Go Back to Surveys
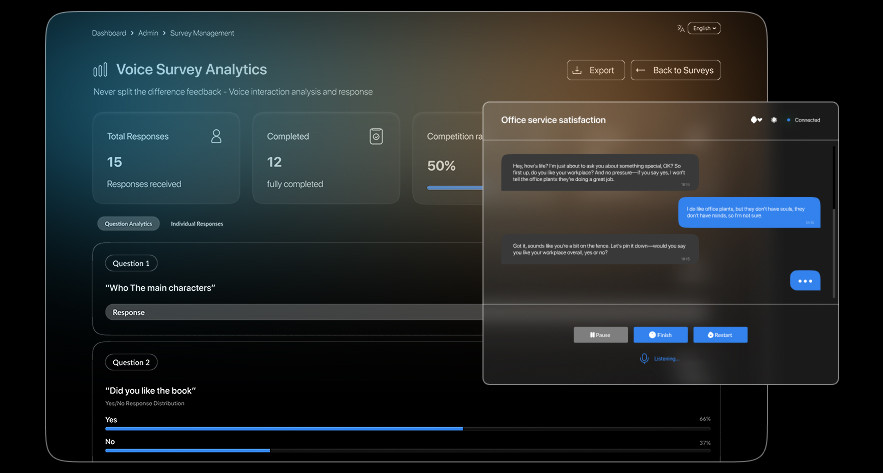 pyautogui.click(x=675, y=70)
